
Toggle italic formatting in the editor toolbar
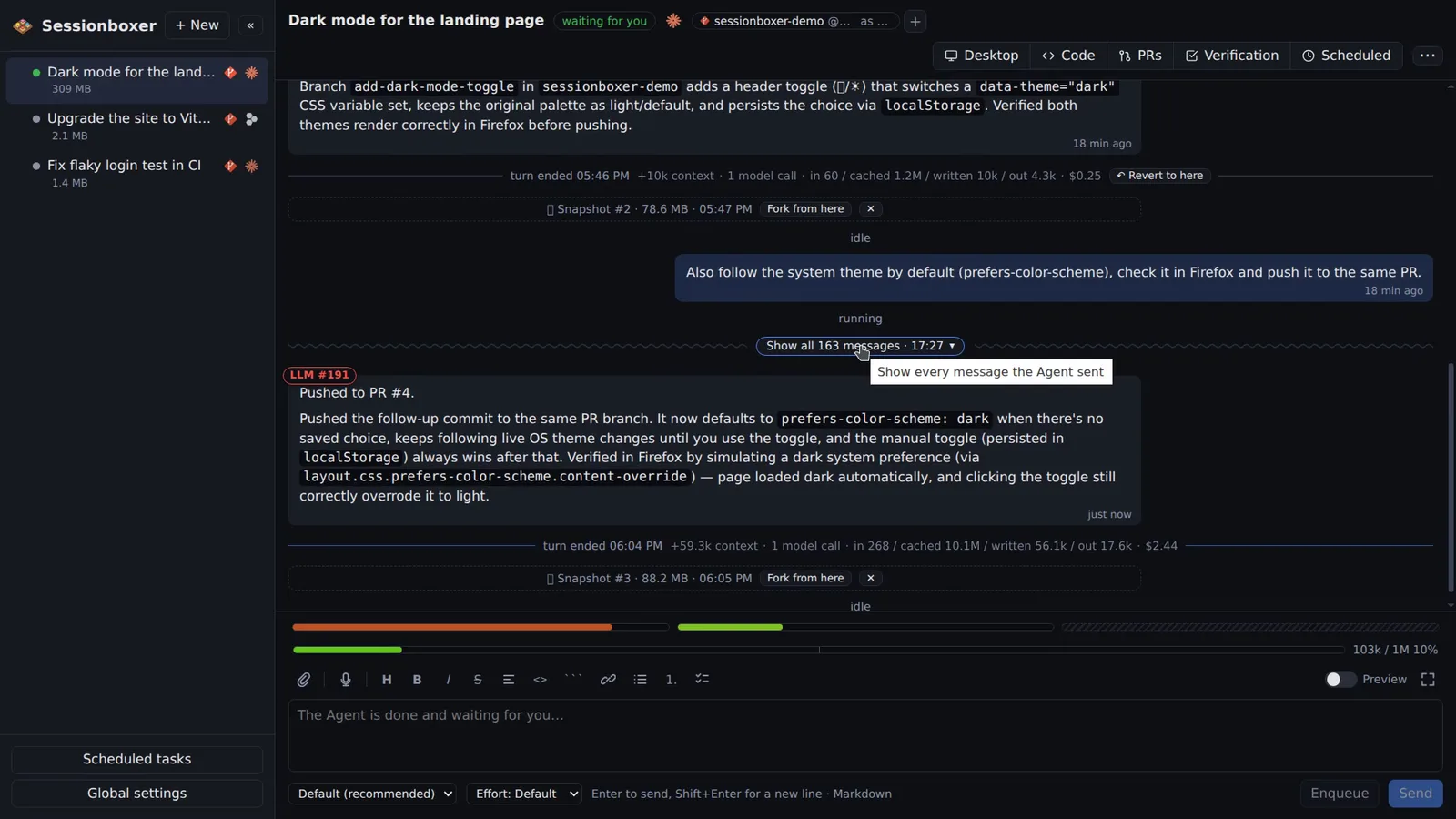click(448, 680)
